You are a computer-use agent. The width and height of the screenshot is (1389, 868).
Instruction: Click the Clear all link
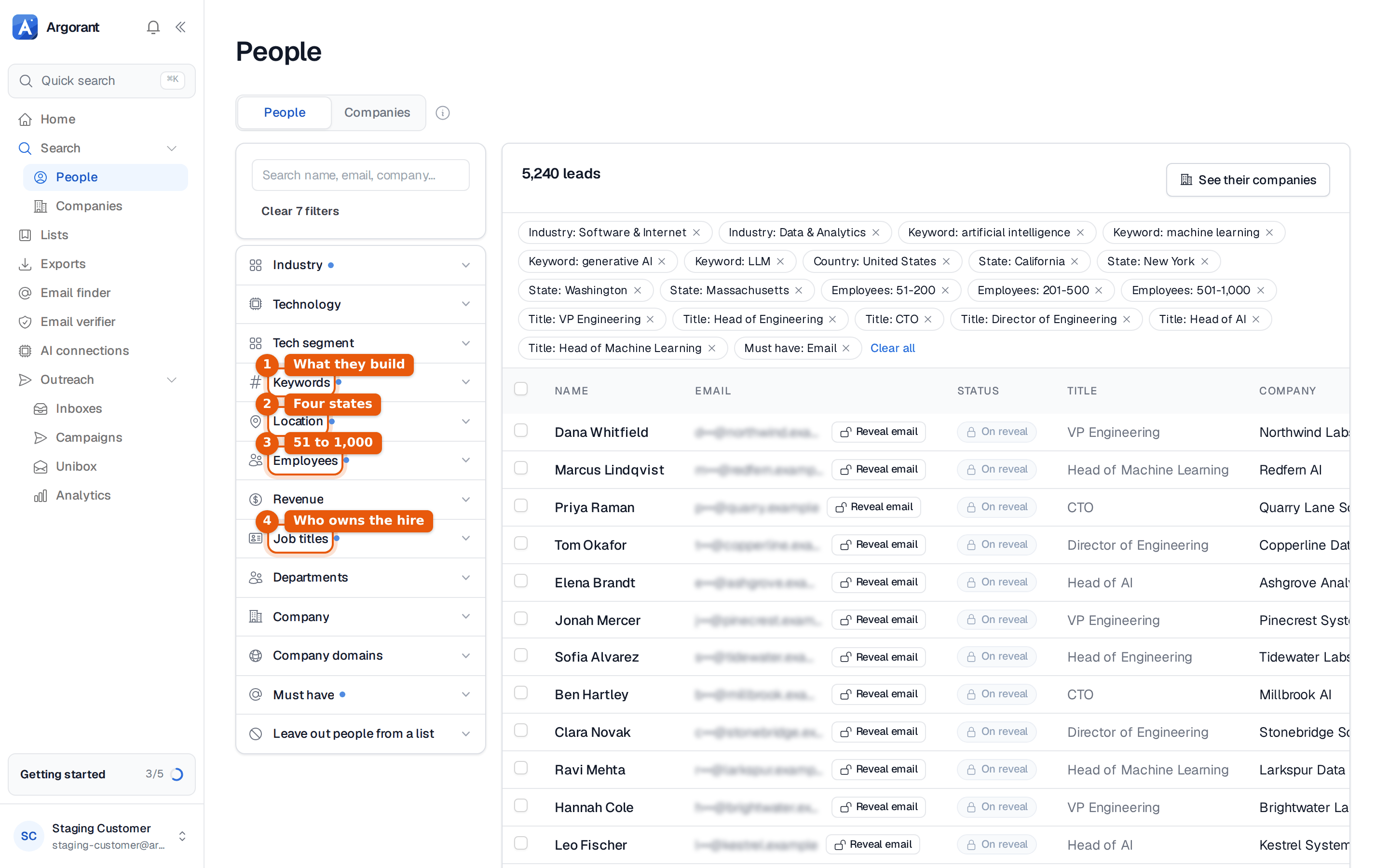coord(893,348)
